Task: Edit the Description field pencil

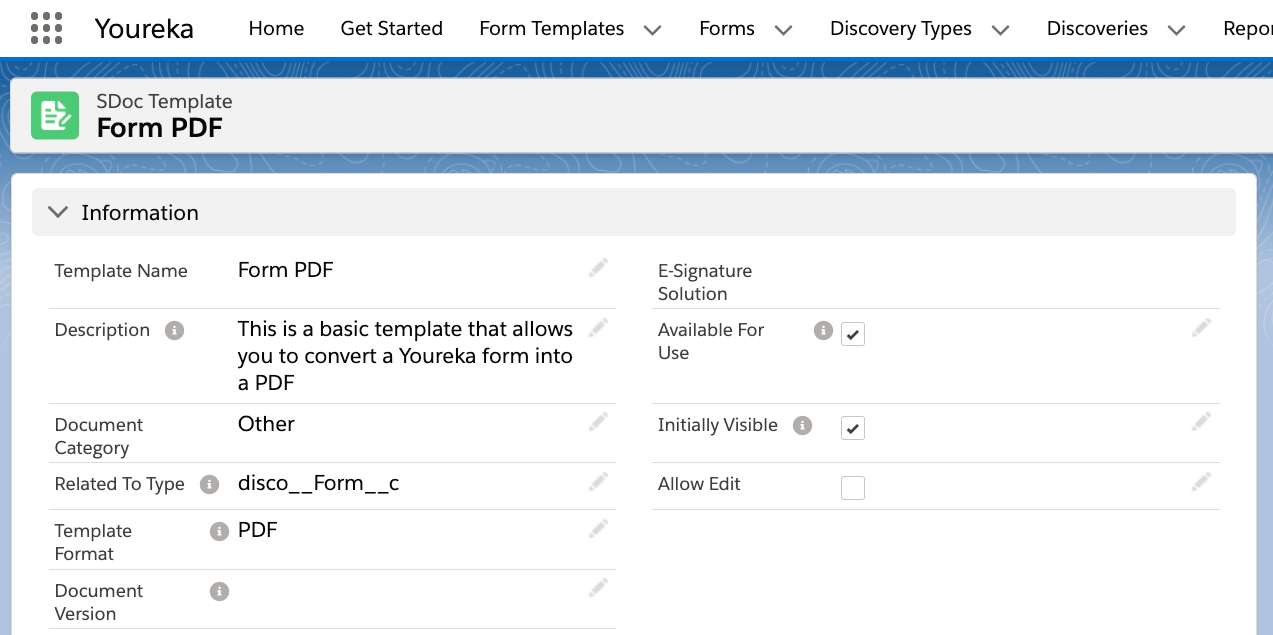Action: click(x=598, y=327)
